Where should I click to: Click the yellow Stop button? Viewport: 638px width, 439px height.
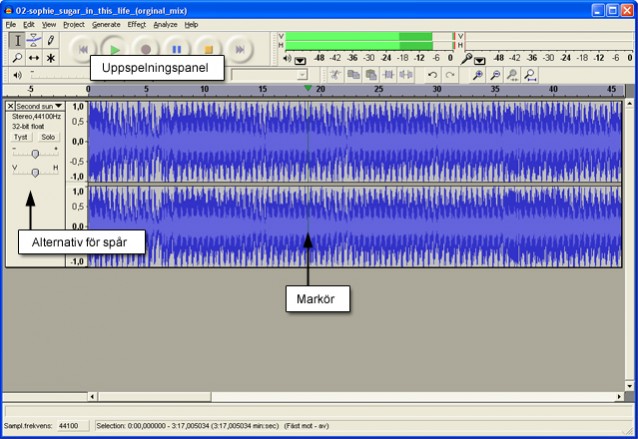(x=208, y=49)
